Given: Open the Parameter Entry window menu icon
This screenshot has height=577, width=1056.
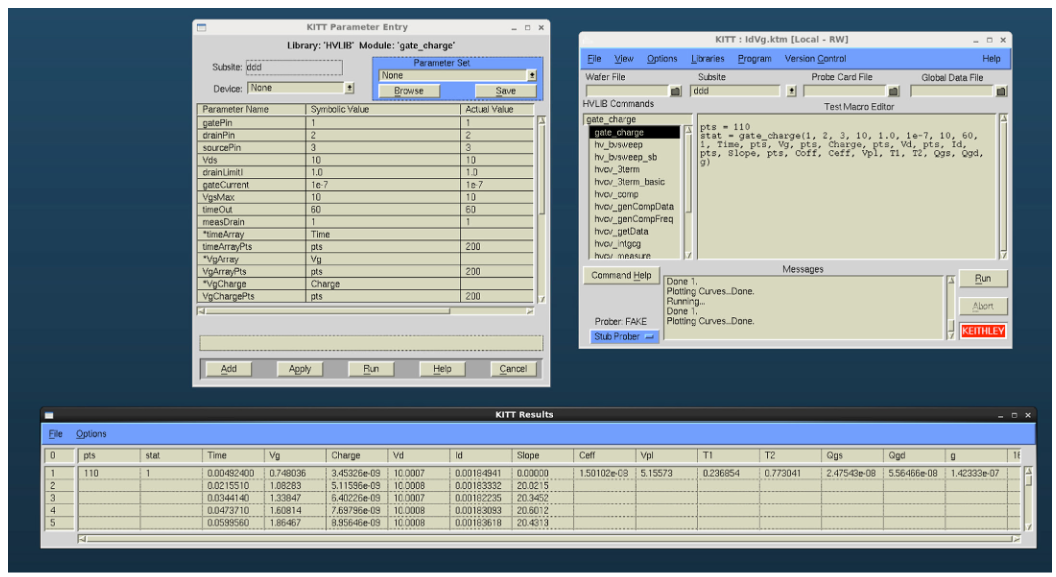Looking at the screenshot, I should (x=201, y=27).
